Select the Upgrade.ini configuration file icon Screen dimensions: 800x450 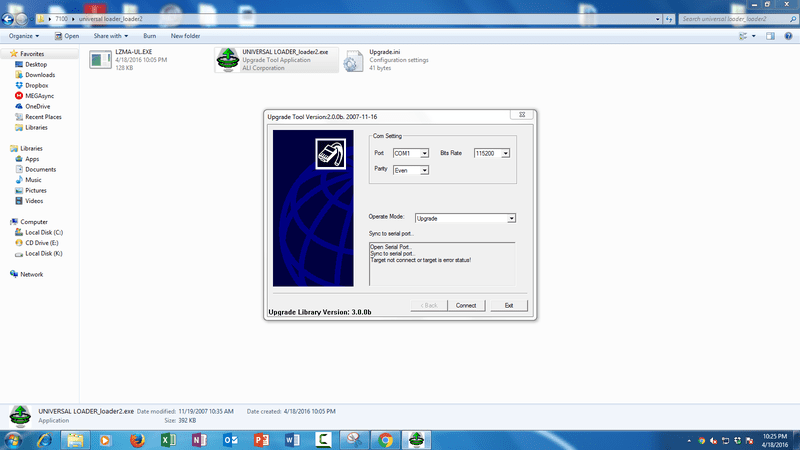[354, 60]
